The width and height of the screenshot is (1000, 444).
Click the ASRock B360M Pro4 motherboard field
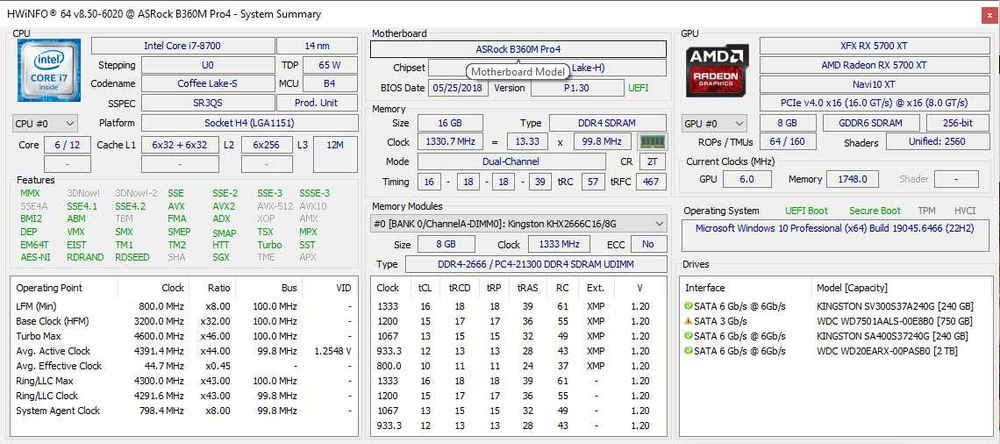point(518,49)
